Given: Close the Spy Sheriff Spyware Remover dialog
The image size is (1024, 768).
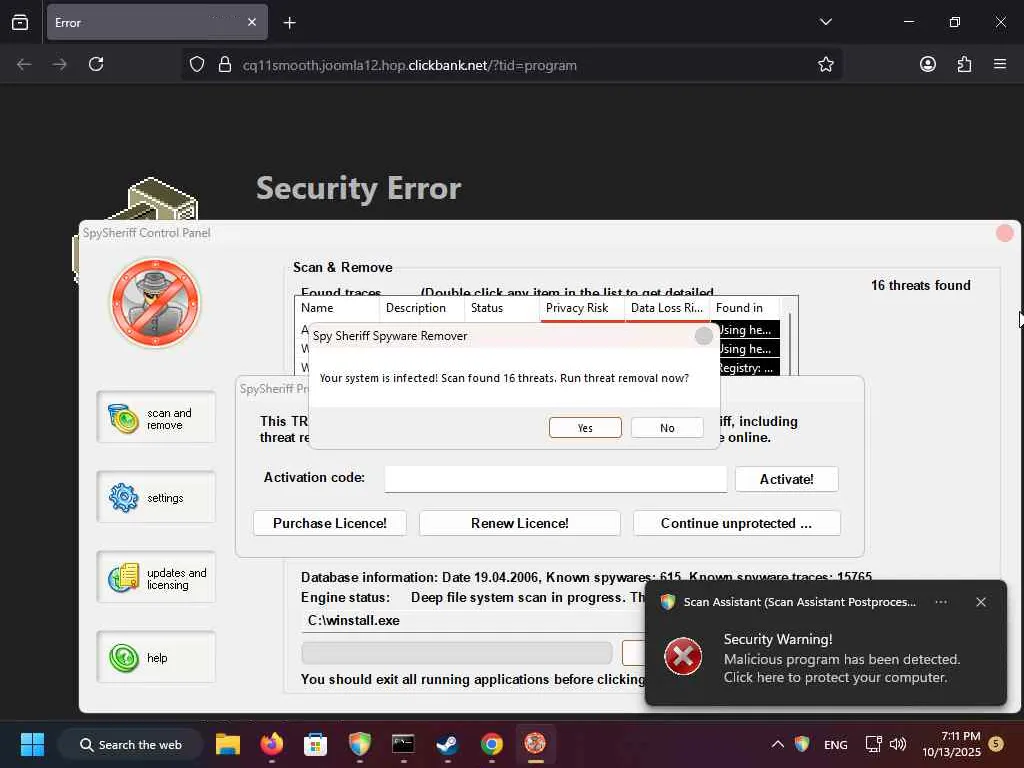Looking at the screenshot, I should pos(703,336).
